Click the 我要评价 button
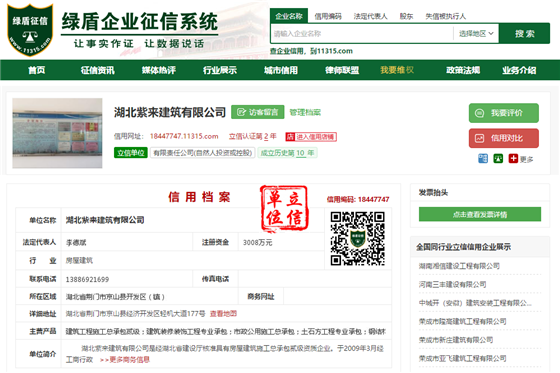 (504, 113)
